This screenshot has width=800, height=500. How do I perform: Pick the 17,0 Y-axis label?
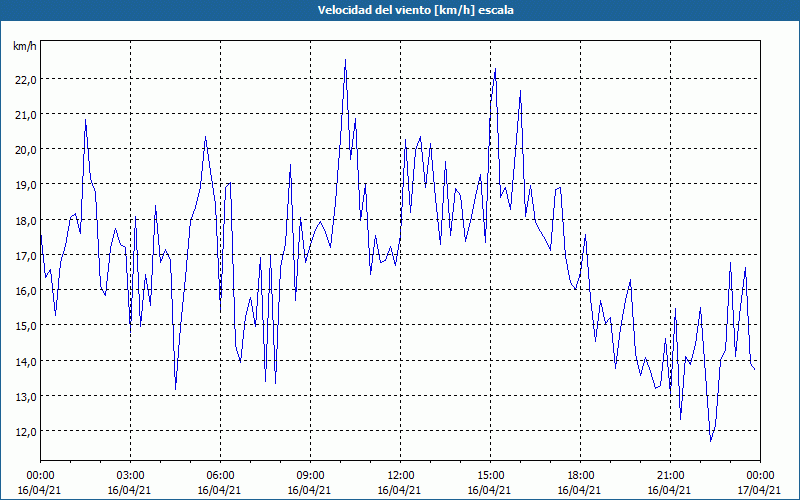[x=26, y=256]
